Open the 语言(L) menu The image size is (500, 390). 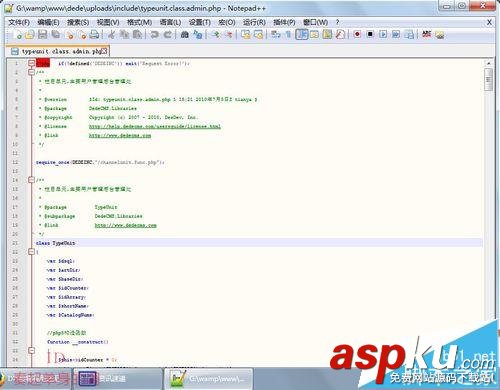[x=170, y=22]
